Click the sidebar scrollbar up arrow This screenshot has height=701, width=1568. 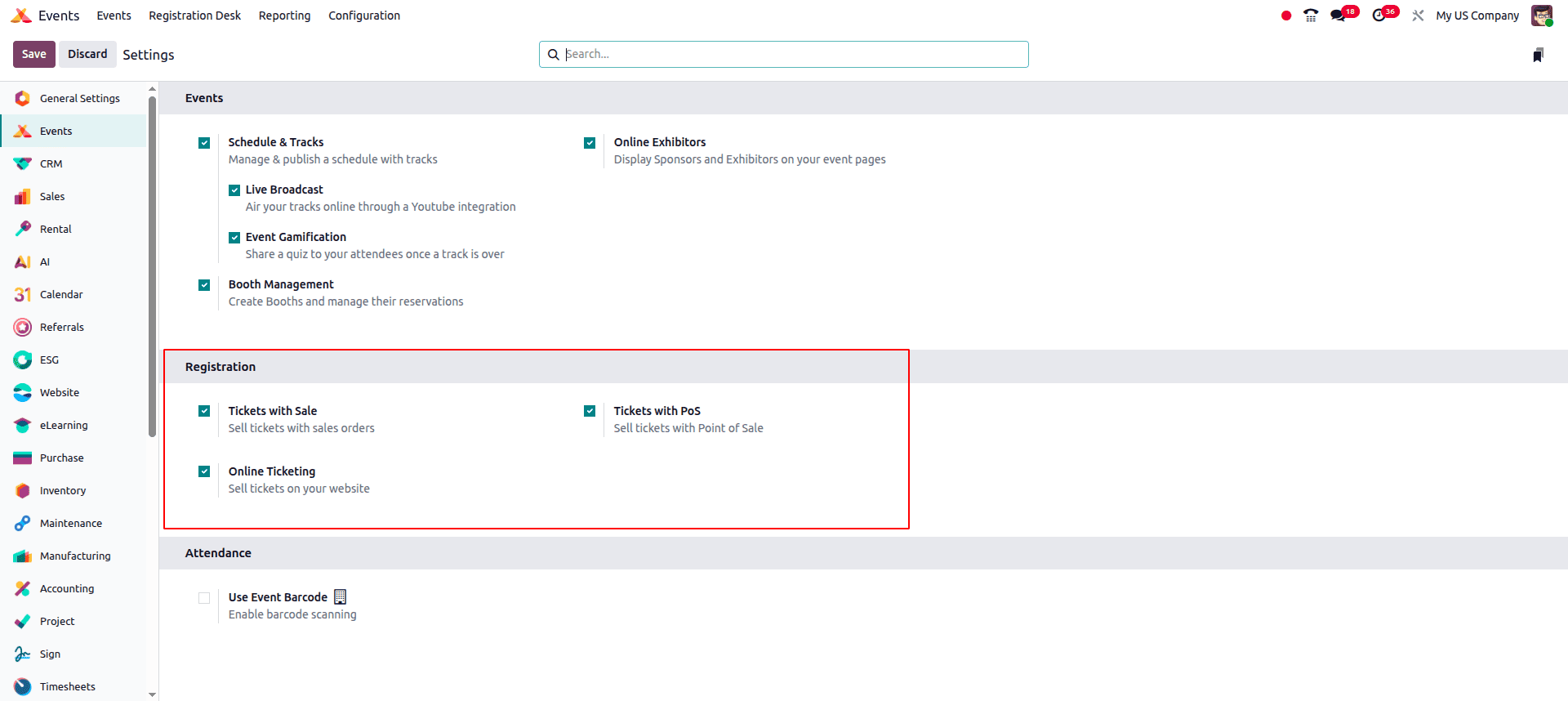(x=152, y=88)
